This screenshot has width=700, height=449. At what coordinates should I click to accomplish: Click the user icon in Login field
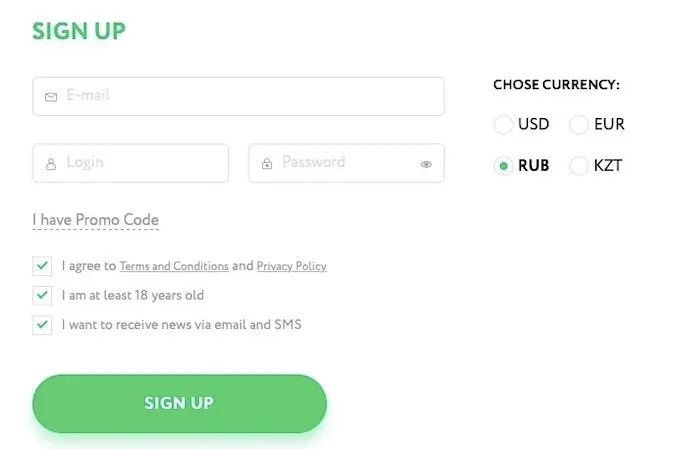pos(51,163)
